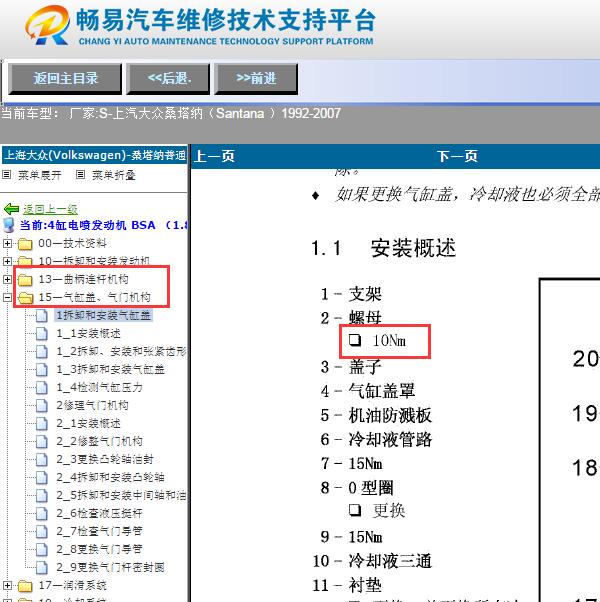Screen dimensions: 600x602
Task: Click document icon of 2_6检查液压挺杆
Action: coord(41,514)
